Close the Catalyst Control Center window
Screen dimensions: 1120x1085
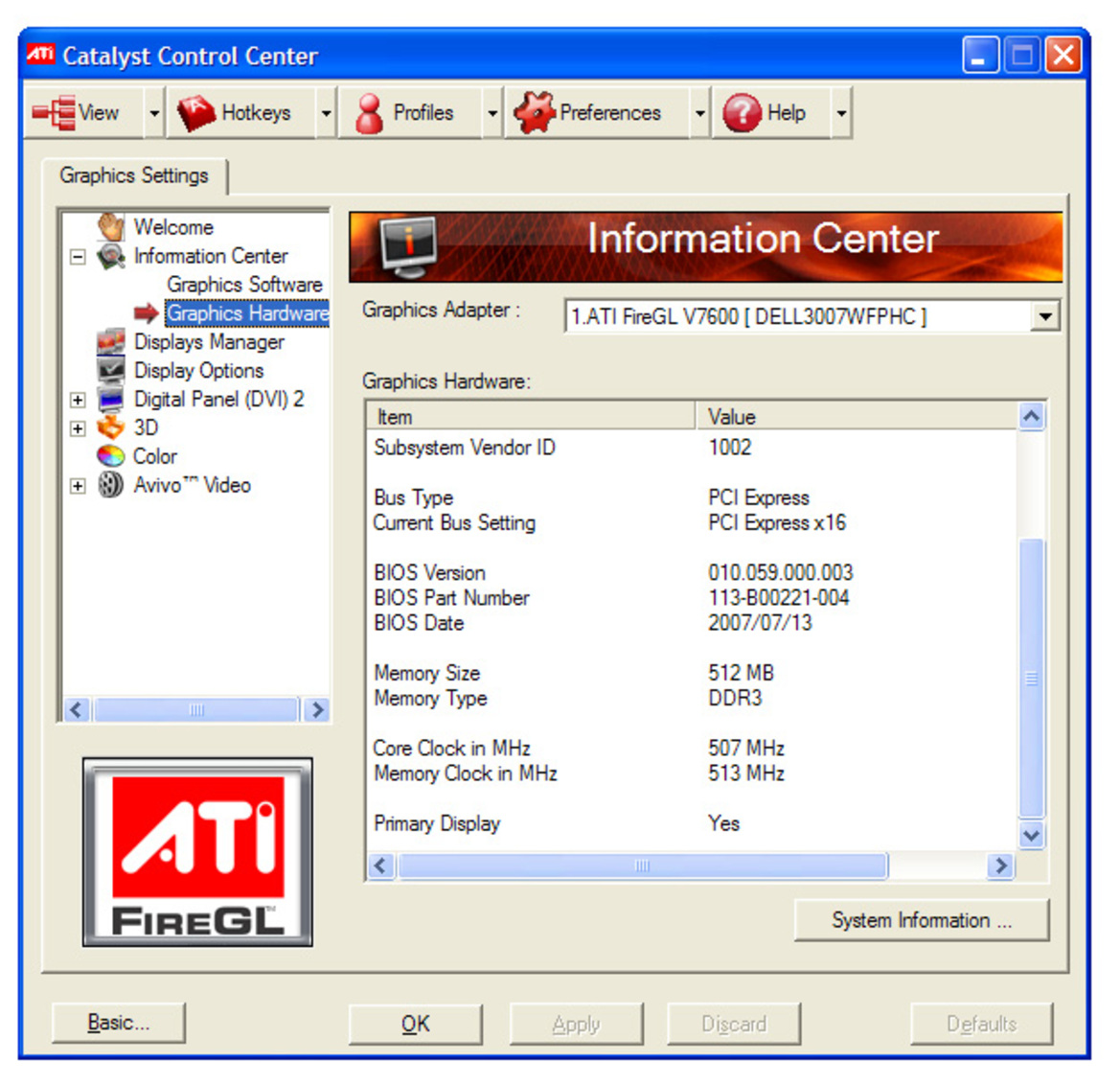pyautogui.click(x=1063, y=55)
